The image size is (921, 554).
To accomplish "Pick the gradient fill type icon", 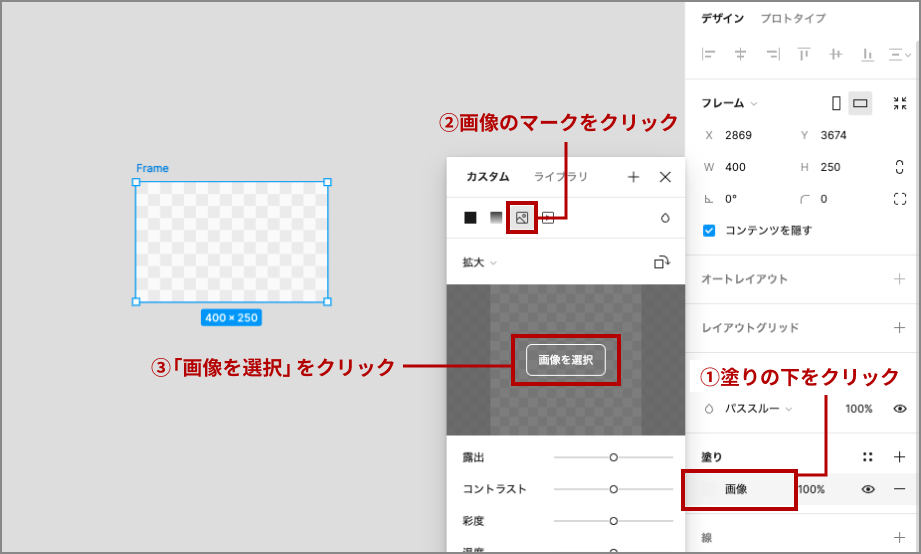I will (496, 217).
